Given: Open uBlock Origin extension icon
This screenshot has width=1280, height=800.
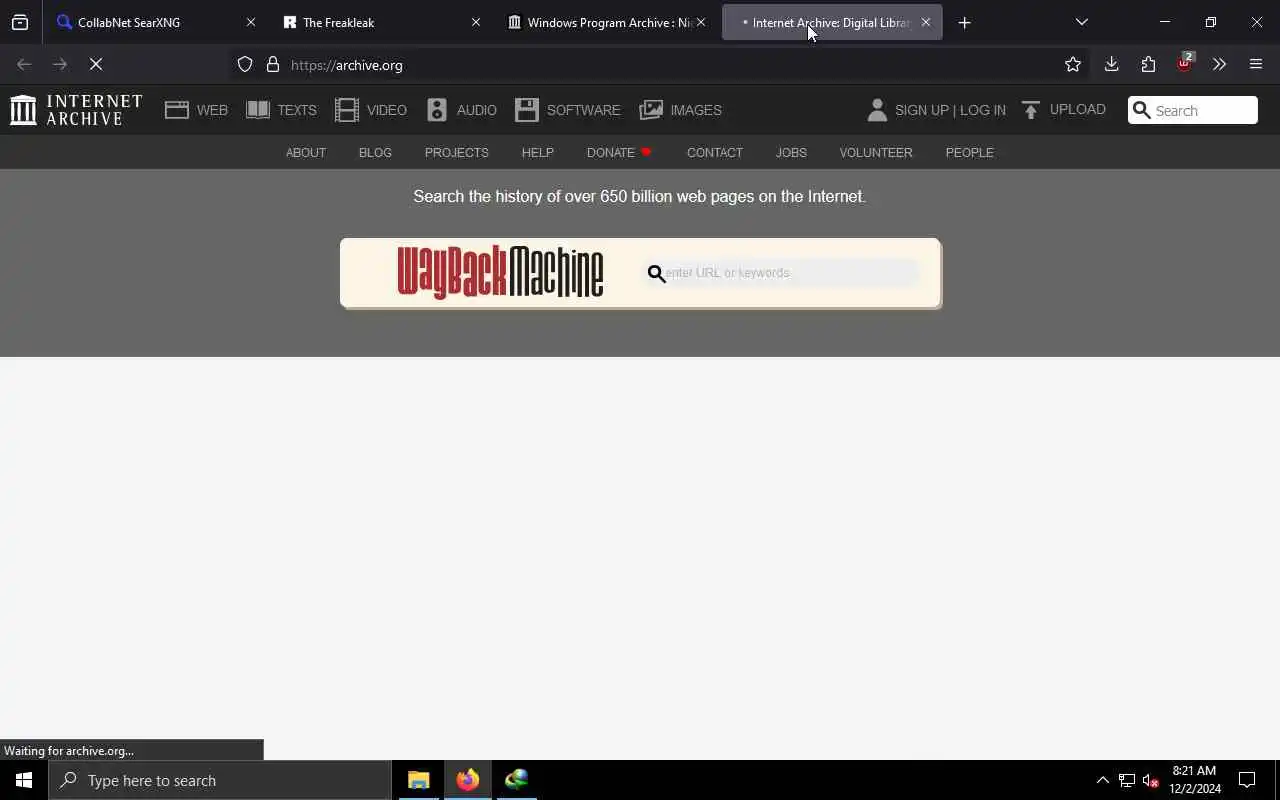Looking at the screenshot, I should point(1184,64).
